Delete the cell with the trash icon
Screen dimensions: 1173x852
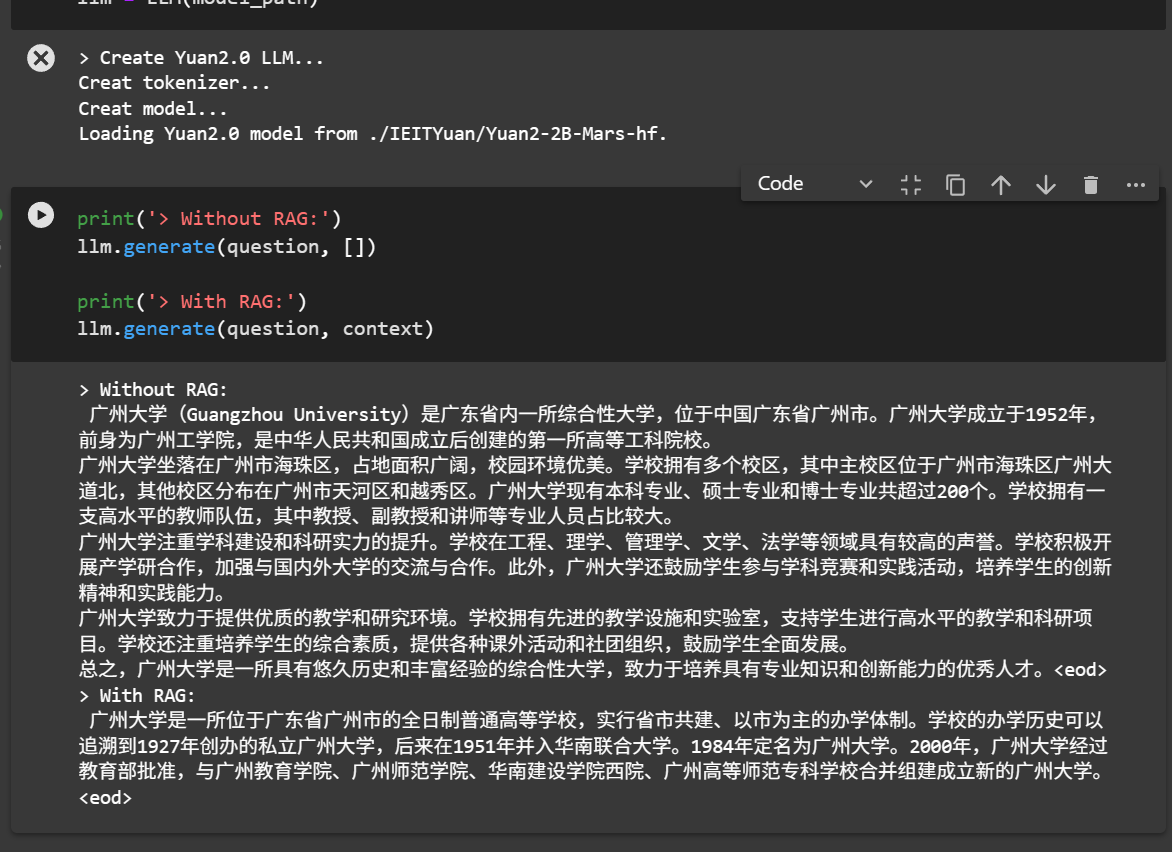[1091, 184]
